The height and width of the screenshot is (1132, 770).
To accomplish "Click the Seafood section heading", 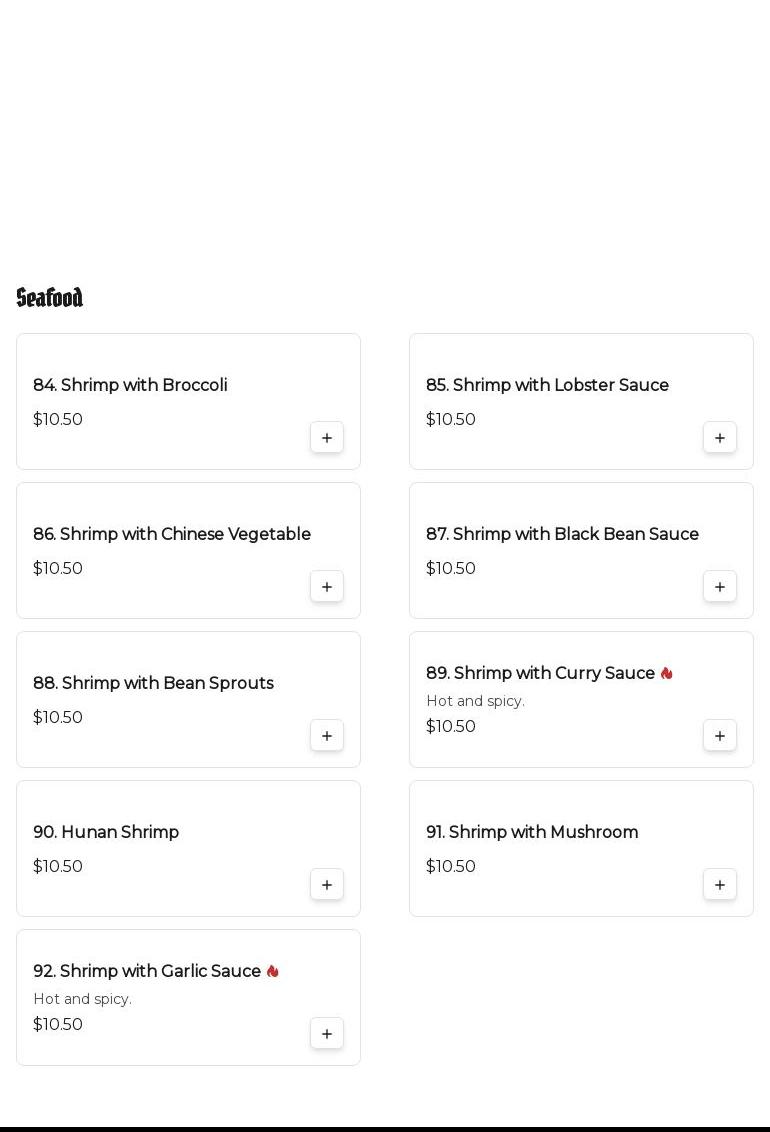I will pos(50,298).
